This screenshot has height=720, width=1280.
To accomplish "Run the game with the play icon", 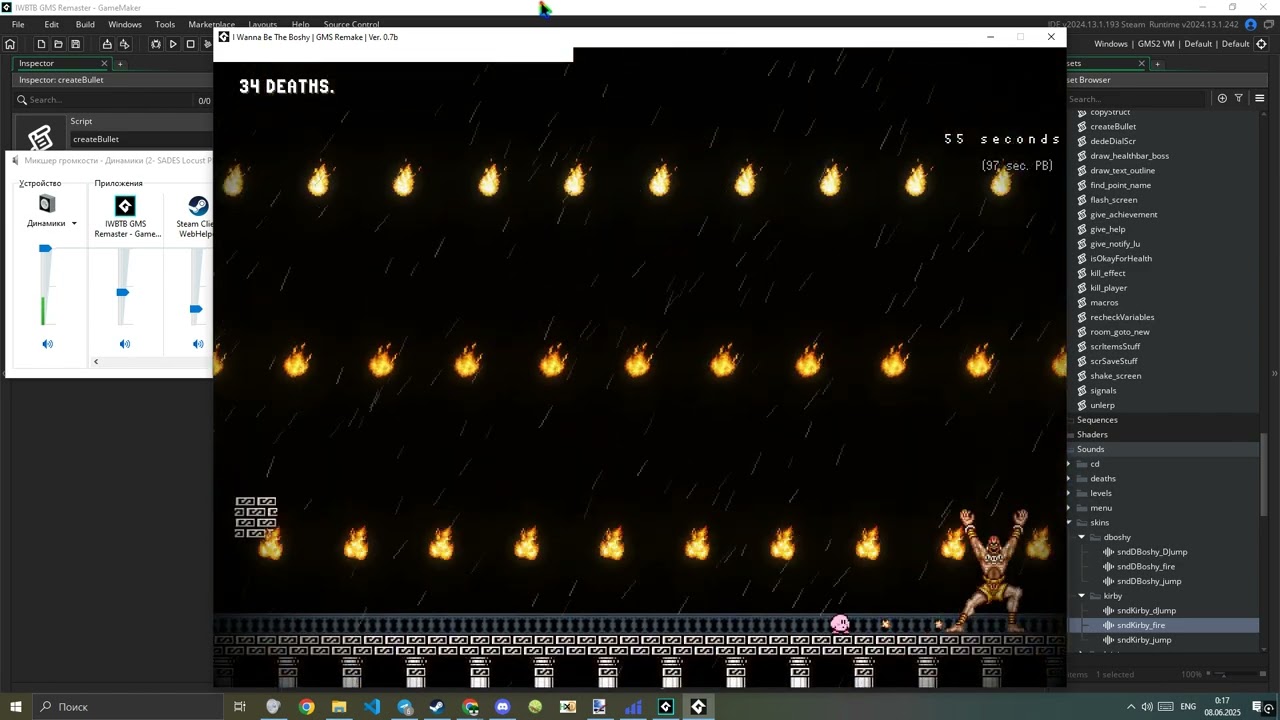I will point(173,44).
